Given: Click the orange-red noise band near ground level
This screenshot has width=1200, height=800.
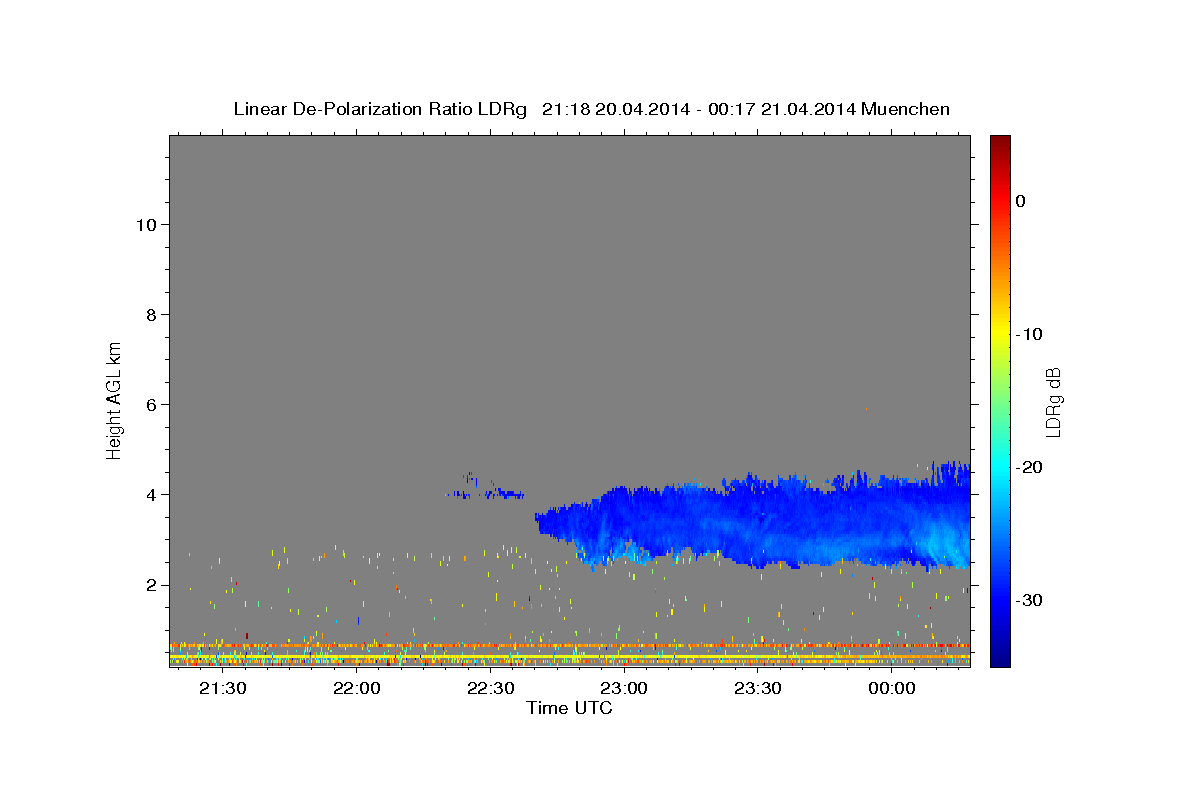Looking at the screenshot, I should [x=570, y=646].
